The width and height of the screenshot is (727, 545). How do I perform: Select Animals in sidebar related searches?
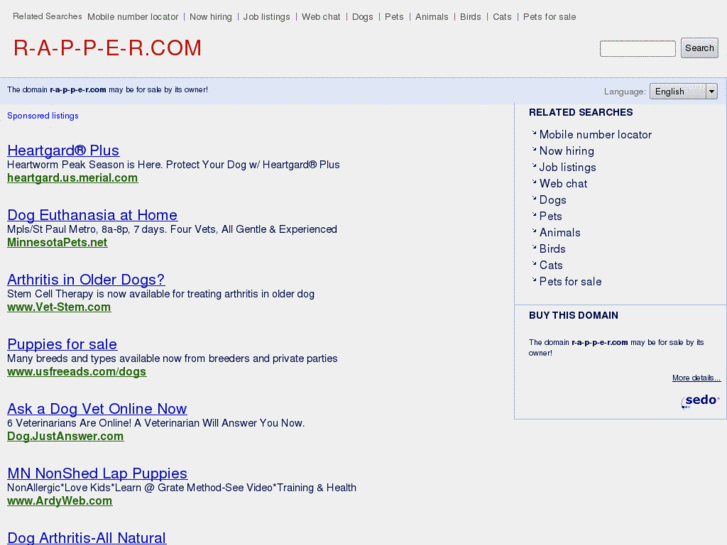560,232
